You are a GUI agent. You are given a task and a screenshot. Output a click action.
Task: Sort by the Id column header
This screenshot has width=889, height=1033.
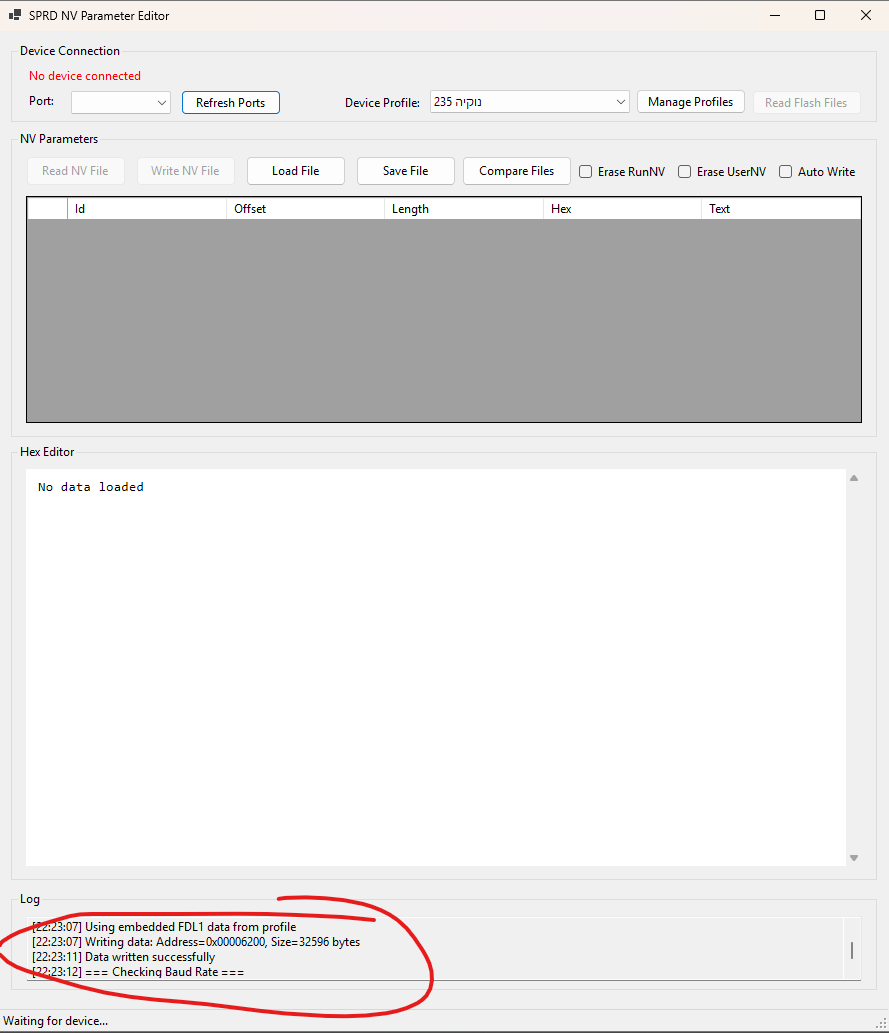[x=146, y=209]
